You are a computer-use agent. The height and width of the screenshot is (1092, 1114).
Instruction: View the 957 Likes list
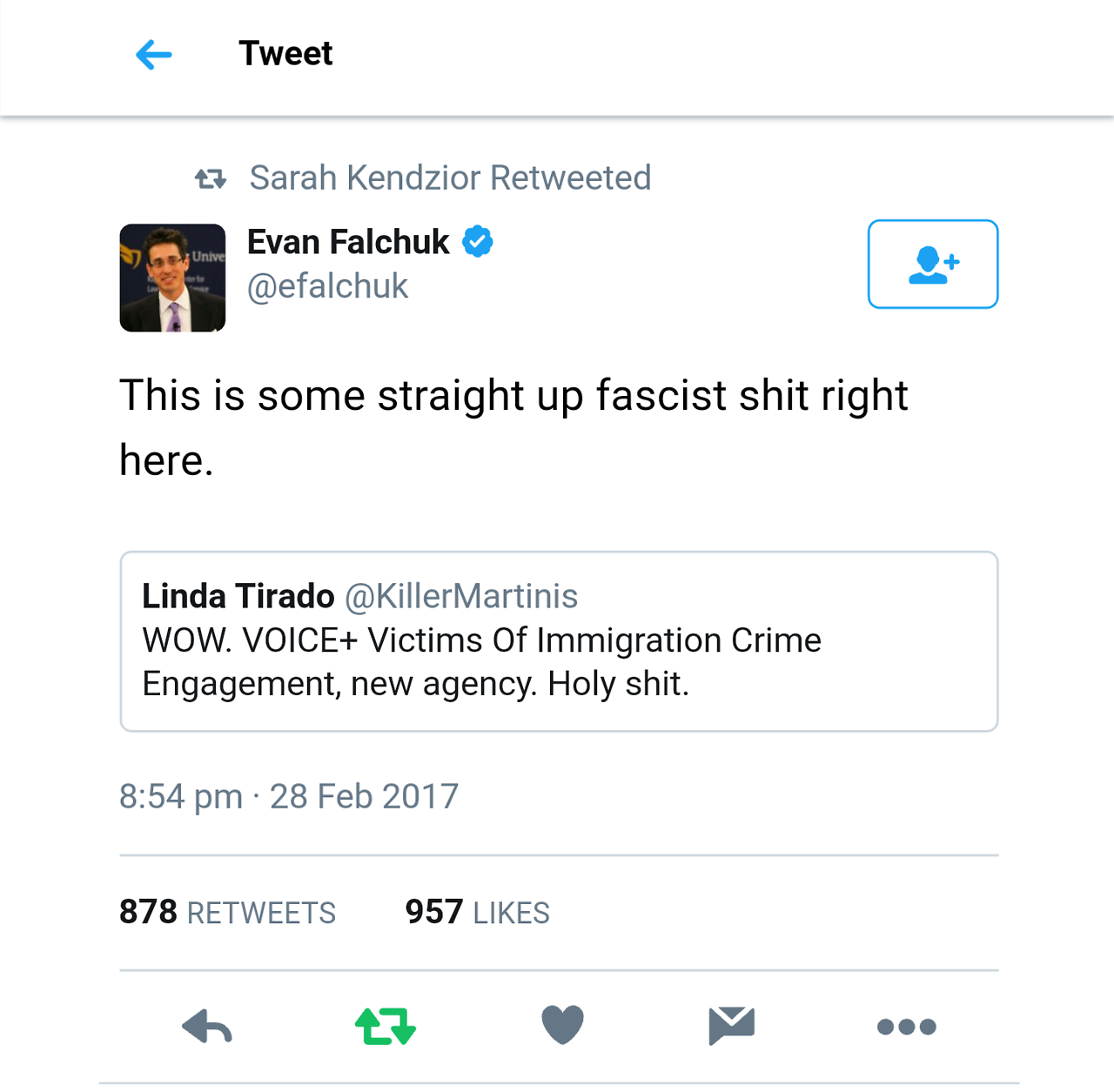pos(477,912)
